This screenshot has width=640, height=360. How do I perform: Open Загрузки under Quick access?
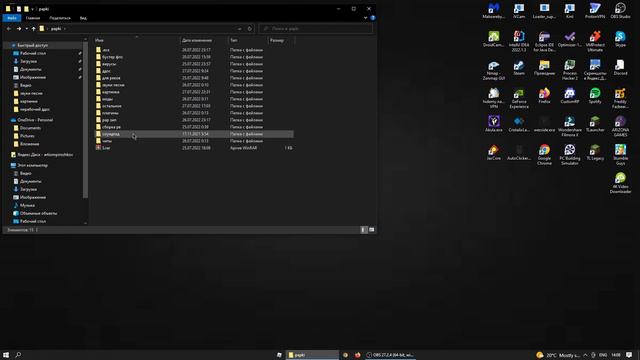click(28, 61)
